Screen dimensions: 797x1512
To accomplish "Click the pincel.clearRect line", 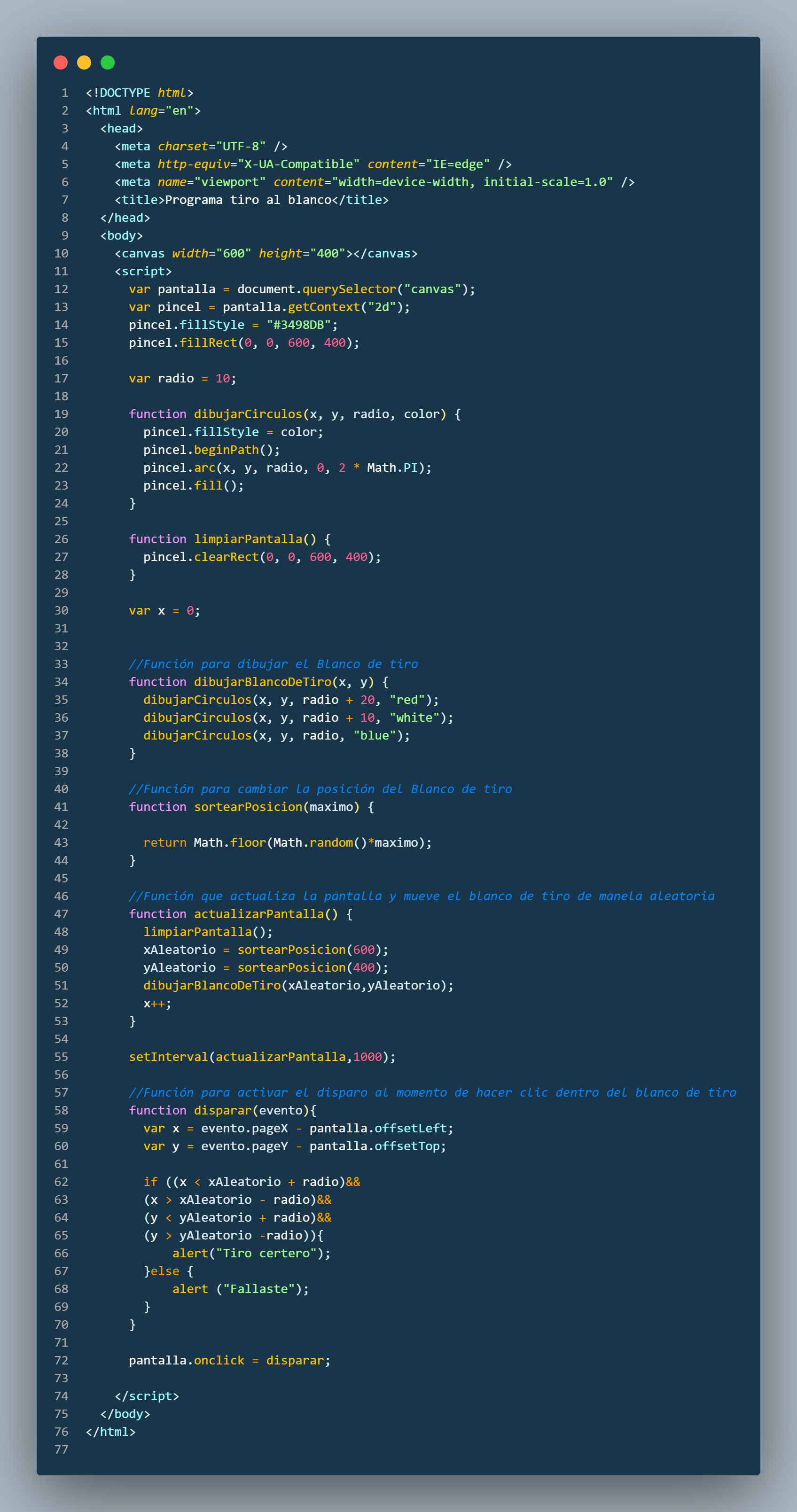I will (x=262, y=556).
